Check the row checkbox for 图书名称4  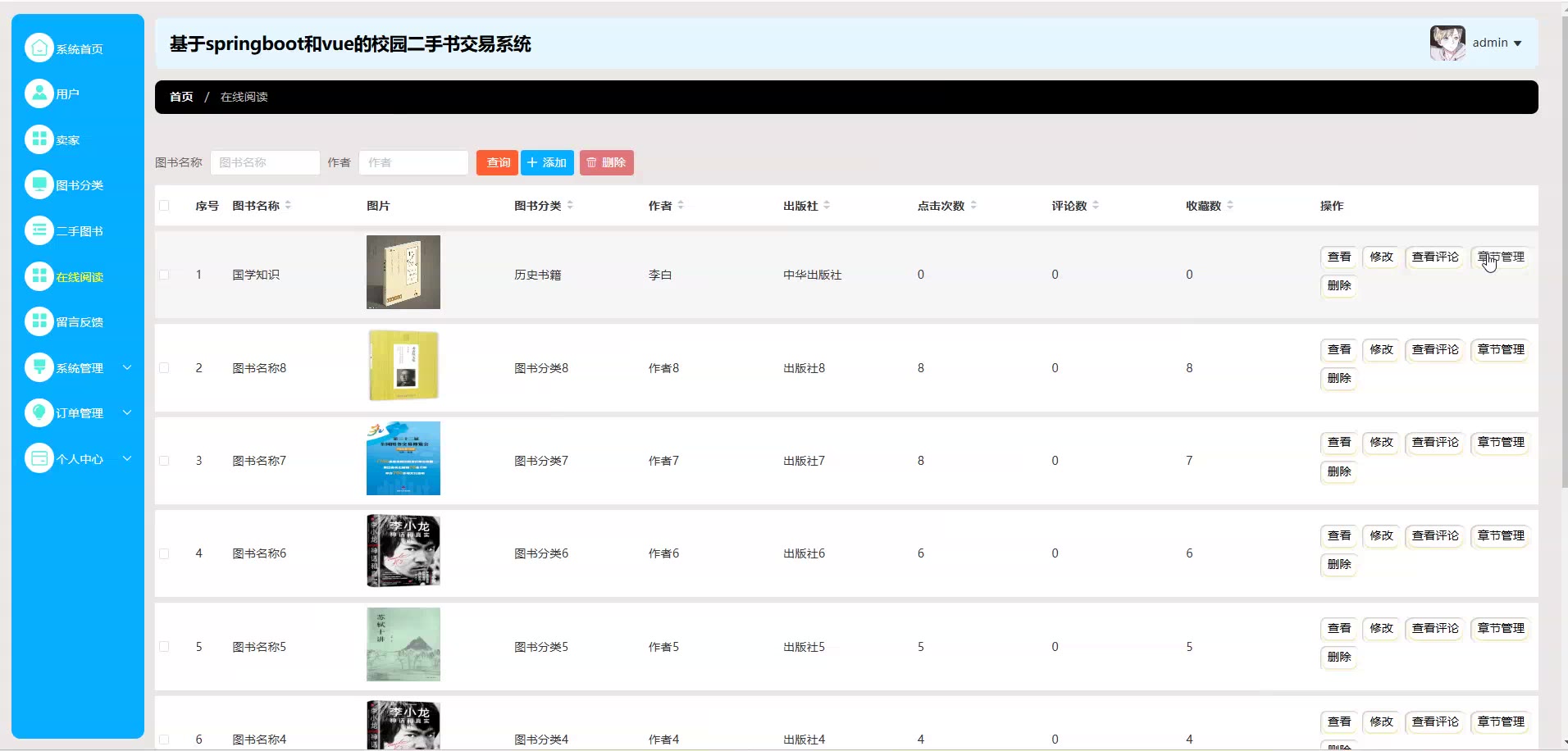(164, 740)
